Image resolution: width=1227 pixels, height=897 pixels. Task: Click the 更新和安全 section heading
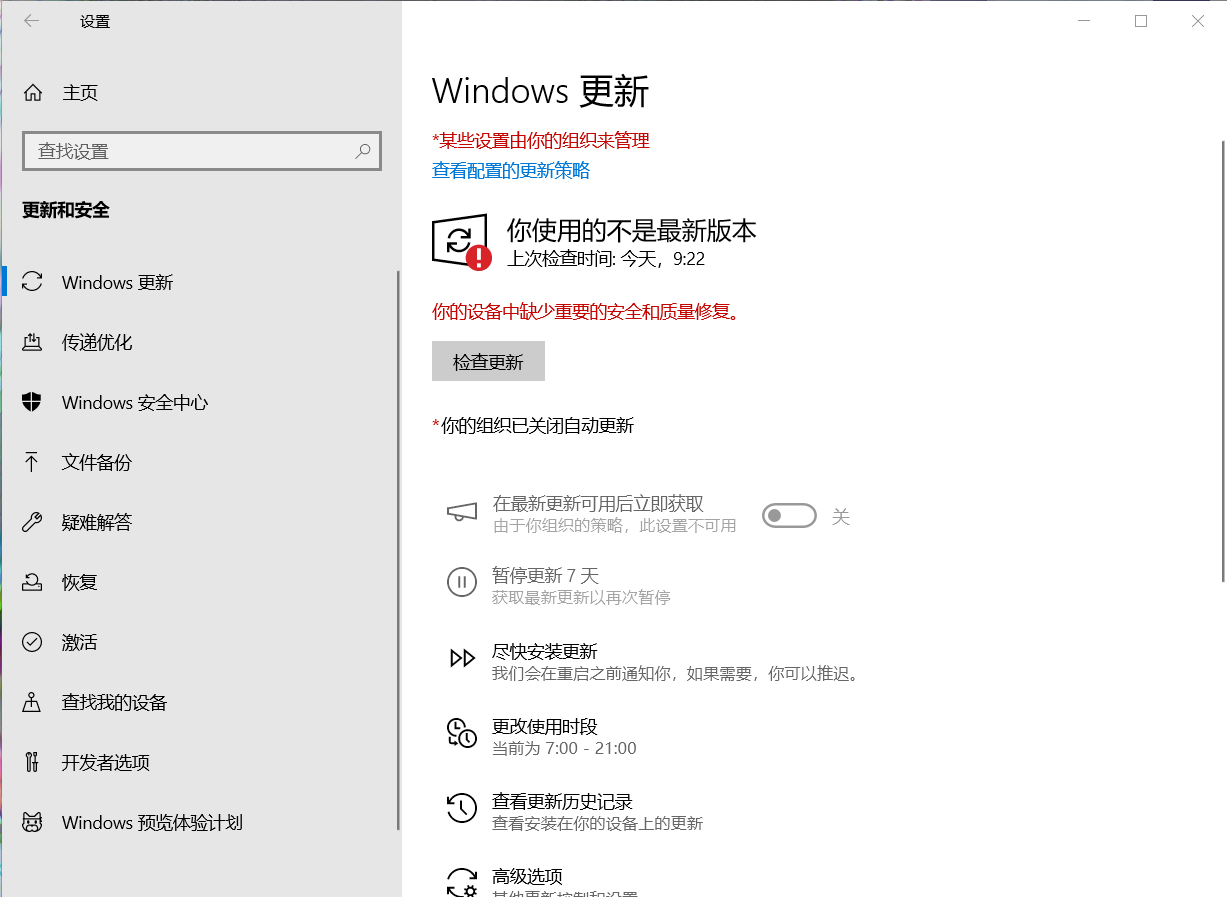66,210
